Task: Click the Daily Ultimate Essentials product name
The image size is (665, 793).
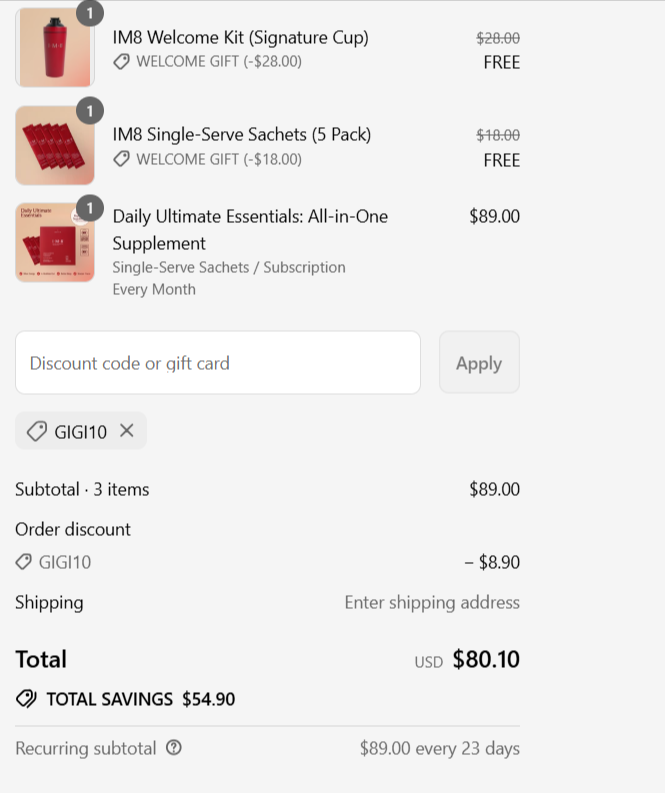Action: [x=250, y=230]
